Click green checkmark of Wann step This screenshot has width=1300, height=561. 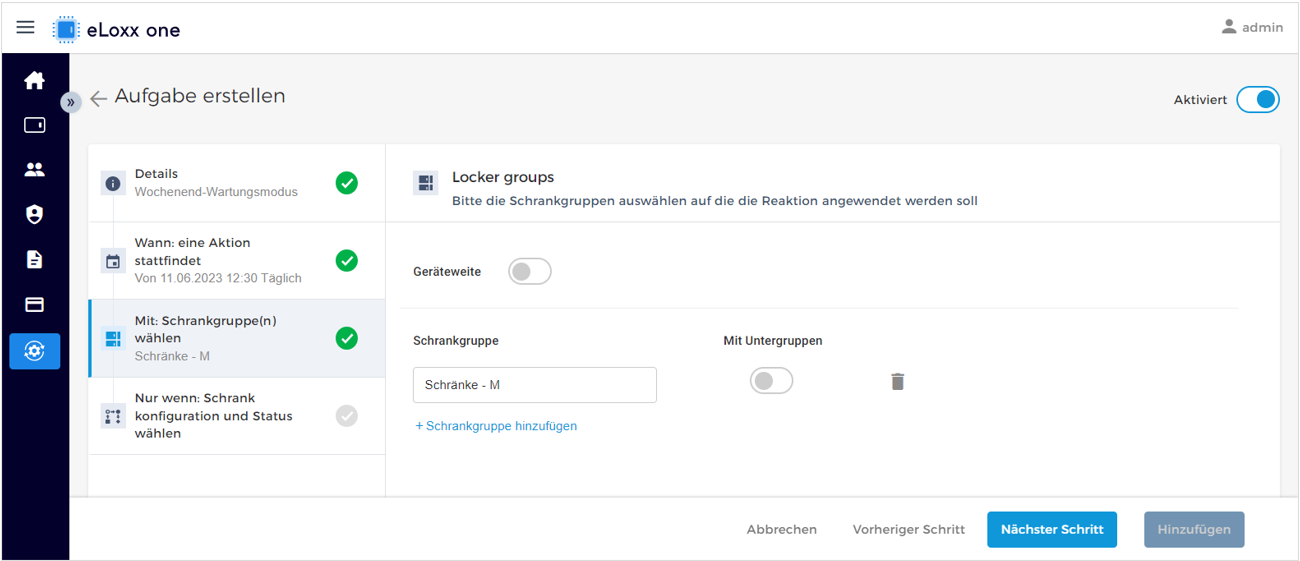(x=347, y=260)
